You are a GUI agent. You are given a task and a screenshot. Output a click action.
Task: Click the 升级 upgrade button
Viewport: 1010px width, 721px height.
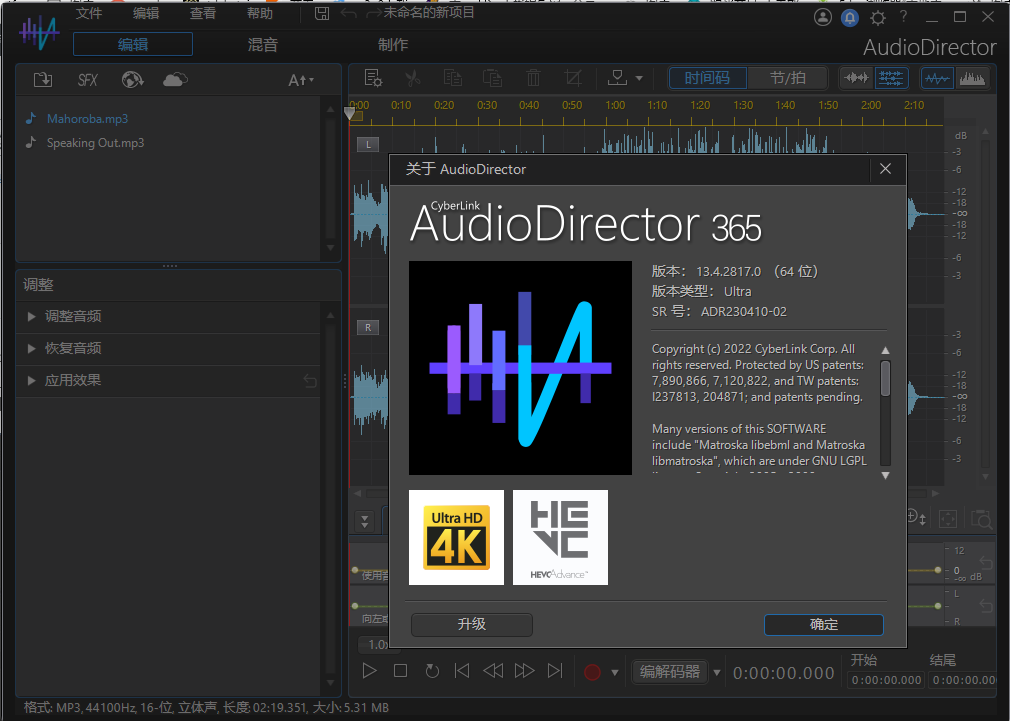pyautogui.click(x=472, y=624)
